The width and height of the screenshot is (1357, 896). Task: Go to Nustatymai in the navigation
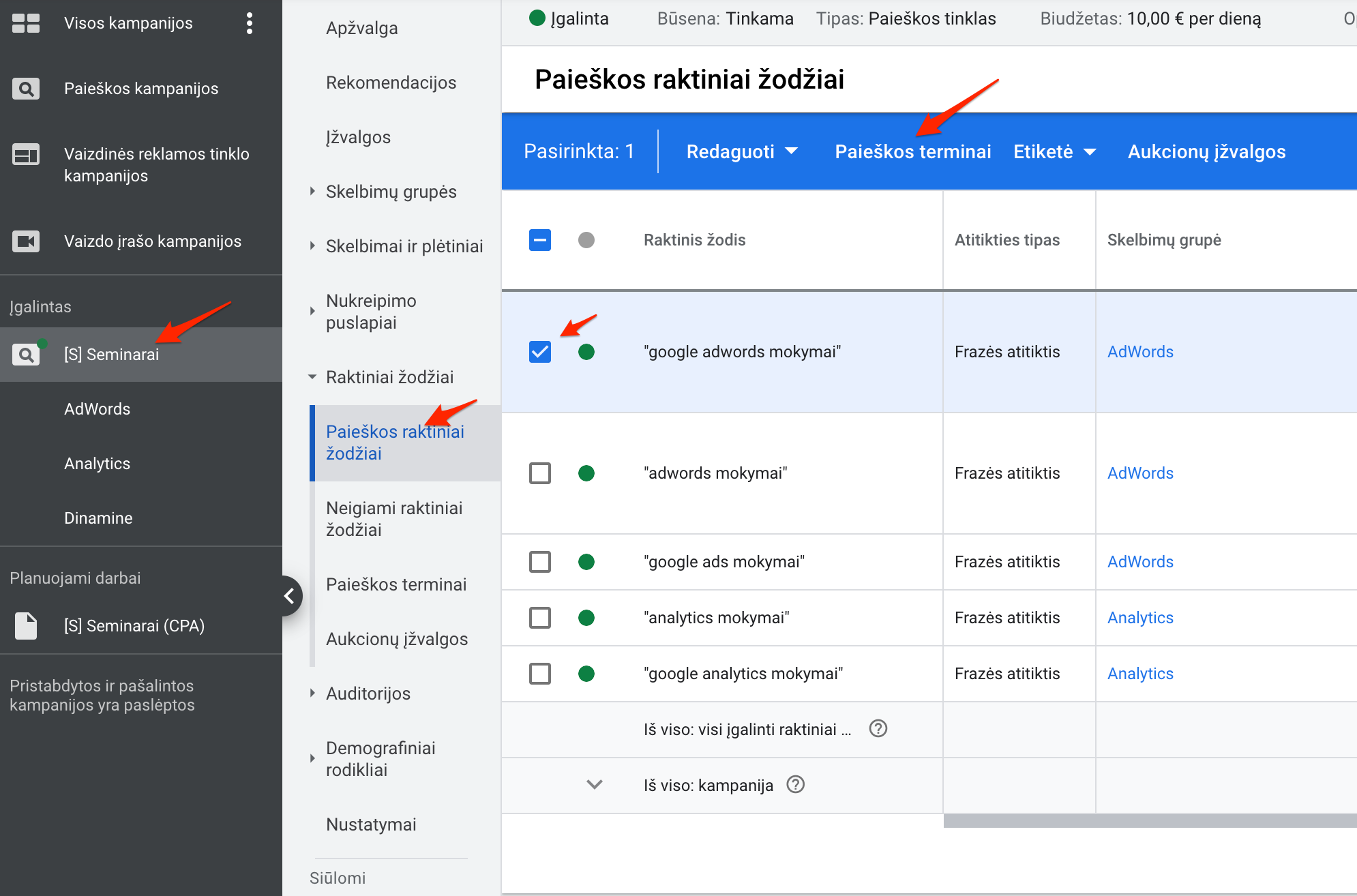coord(371,824)
